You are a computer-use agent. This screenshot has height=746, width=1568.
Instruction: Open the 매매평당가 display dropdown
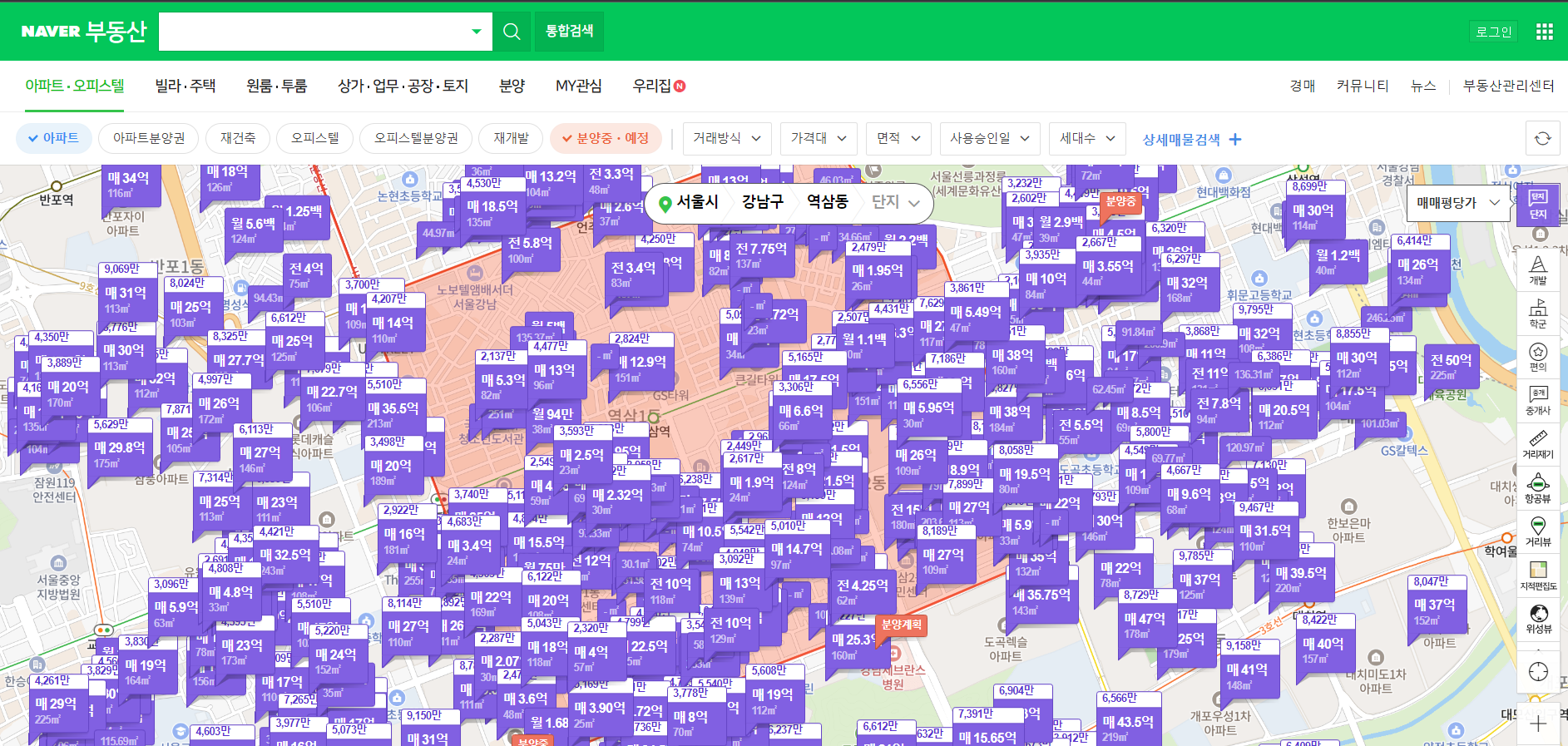click(1457, 203)
